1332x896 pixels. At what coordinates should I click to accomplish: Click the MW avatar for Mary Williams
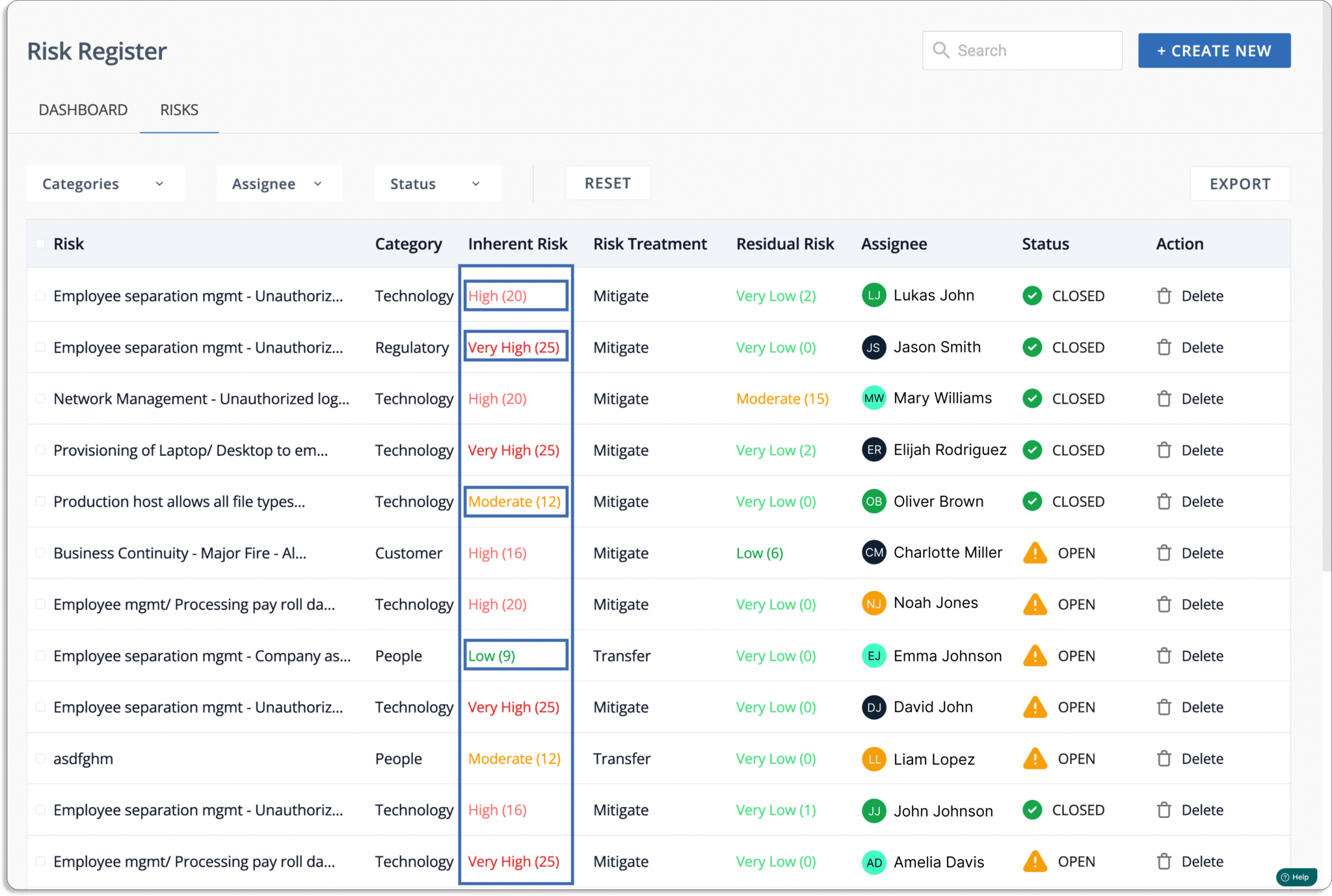pyautogui.click(x=874, y=398)
